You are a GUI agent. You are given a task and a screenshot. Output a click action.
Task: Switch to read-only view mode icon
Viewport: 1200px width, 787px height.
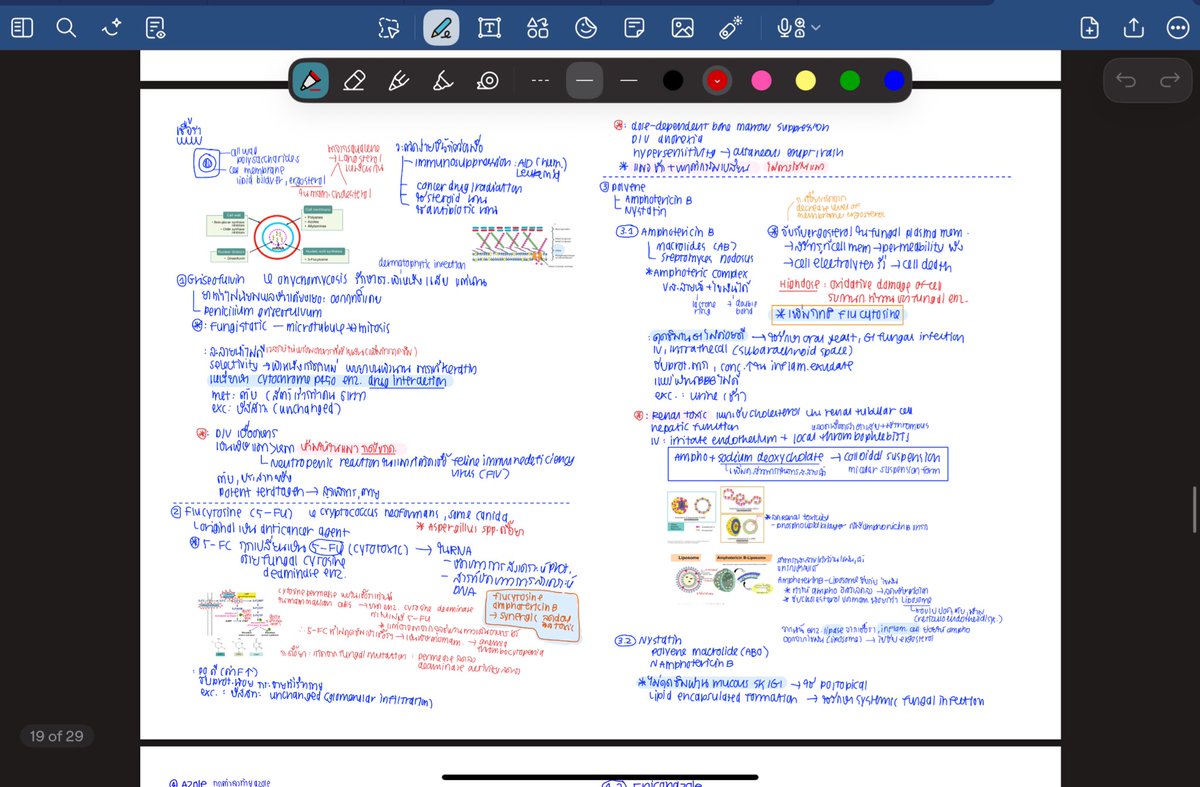(x=155, y=28)
